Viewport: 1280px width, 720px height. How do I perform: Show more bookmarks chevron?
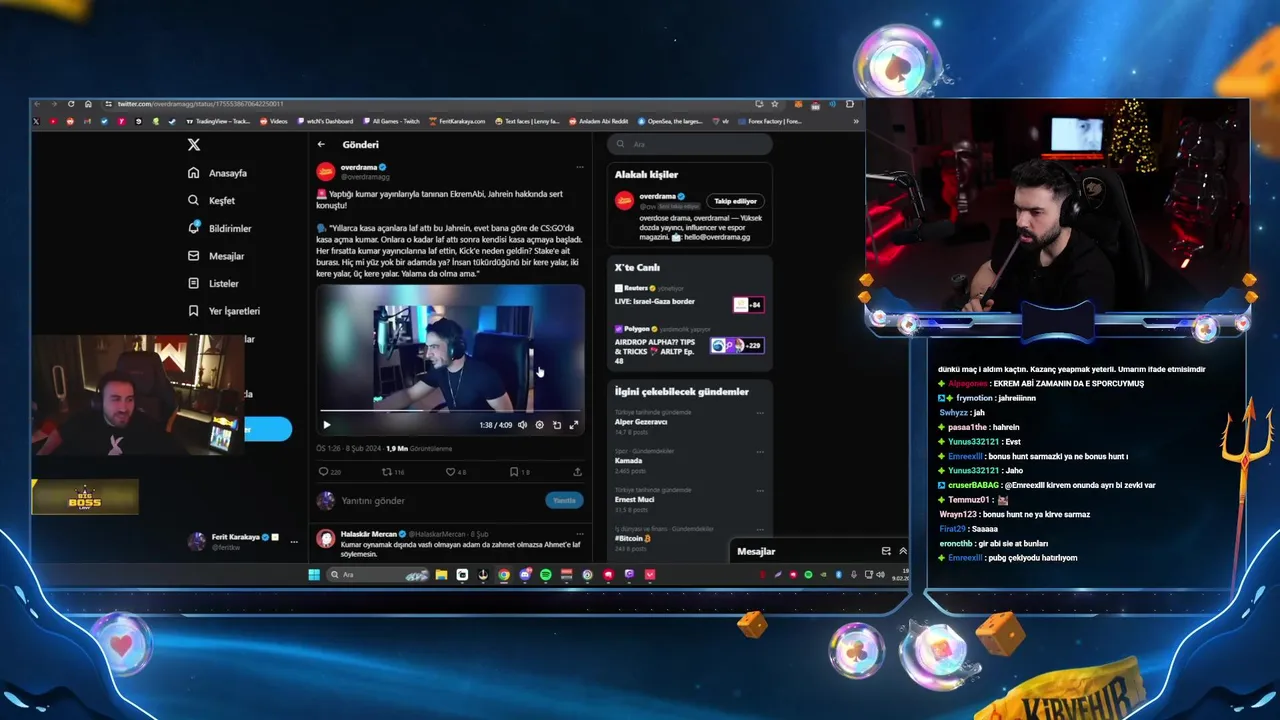point(856,121)
